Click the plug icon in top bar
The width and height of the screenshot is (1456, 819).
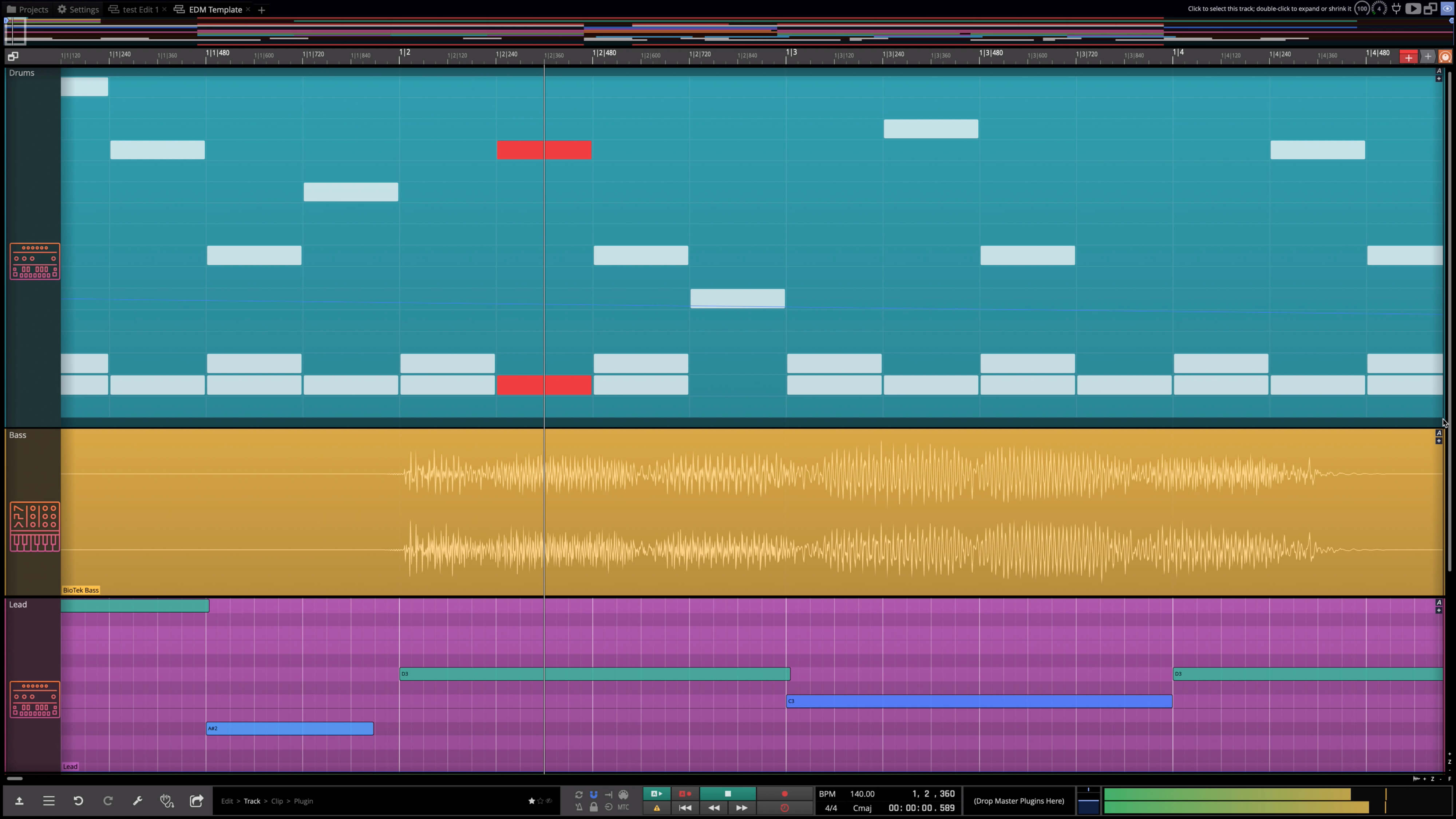click(x=1396, y=8)
